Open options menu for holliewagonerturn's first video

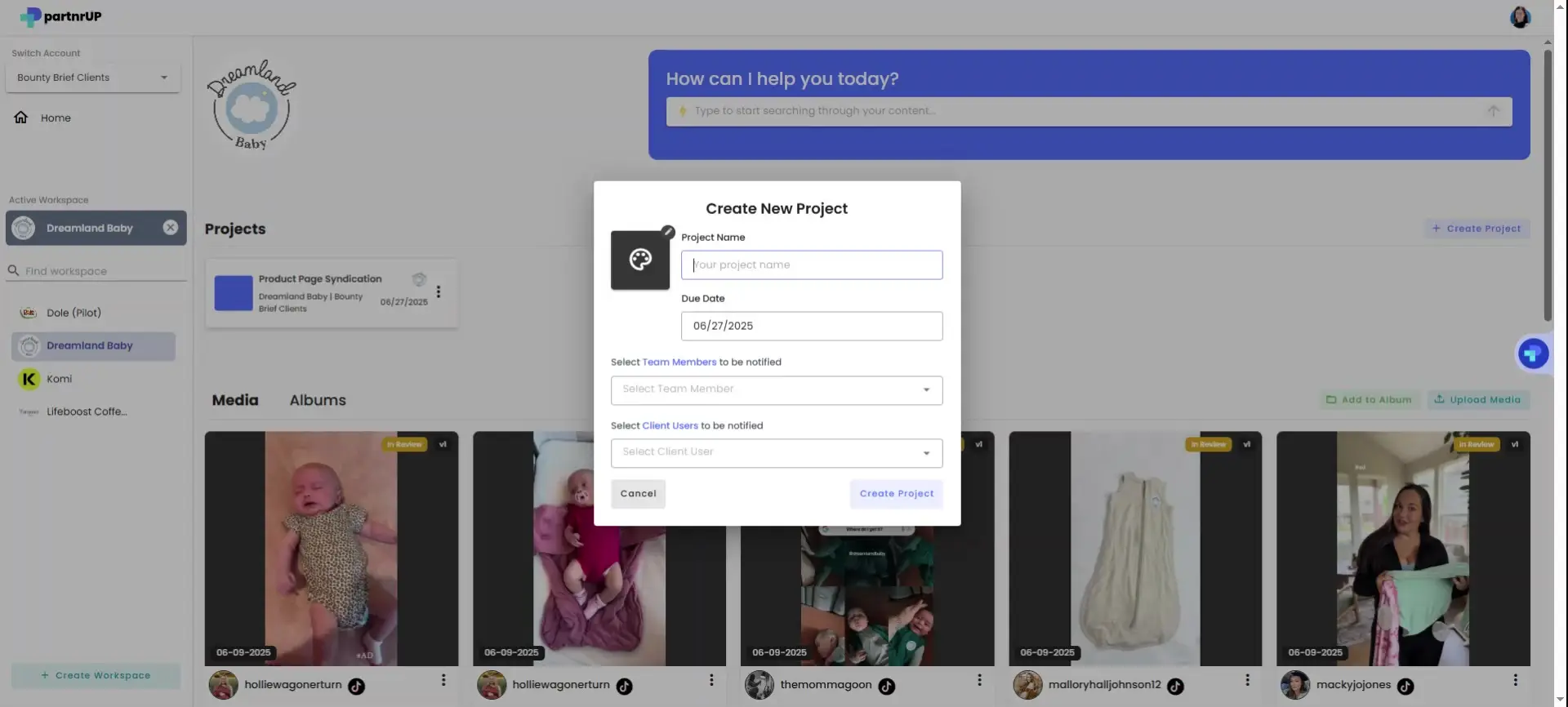pos(443,680)
